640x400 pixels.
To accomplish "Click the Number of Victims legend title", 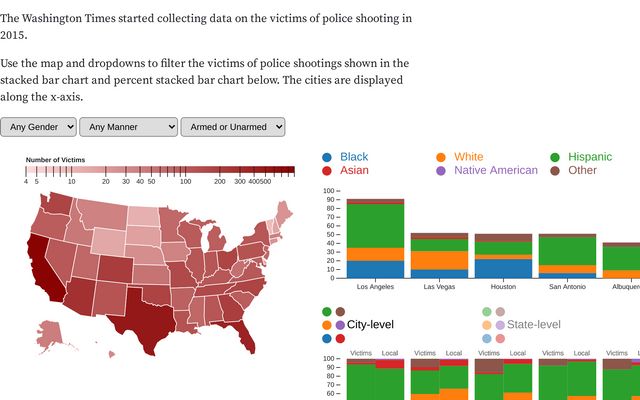I will tap(56, 160).
